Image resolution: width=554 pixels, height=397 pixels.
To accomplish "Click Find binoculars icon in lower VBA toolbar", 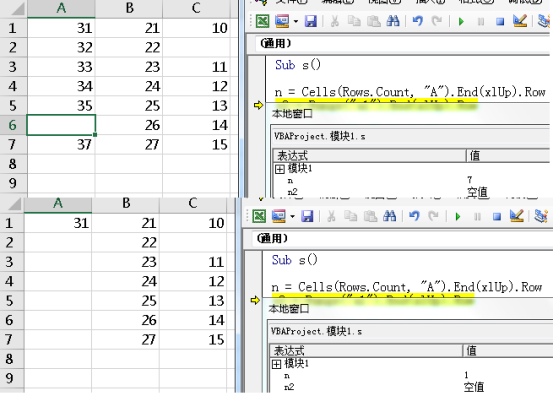I will point(389,216).
